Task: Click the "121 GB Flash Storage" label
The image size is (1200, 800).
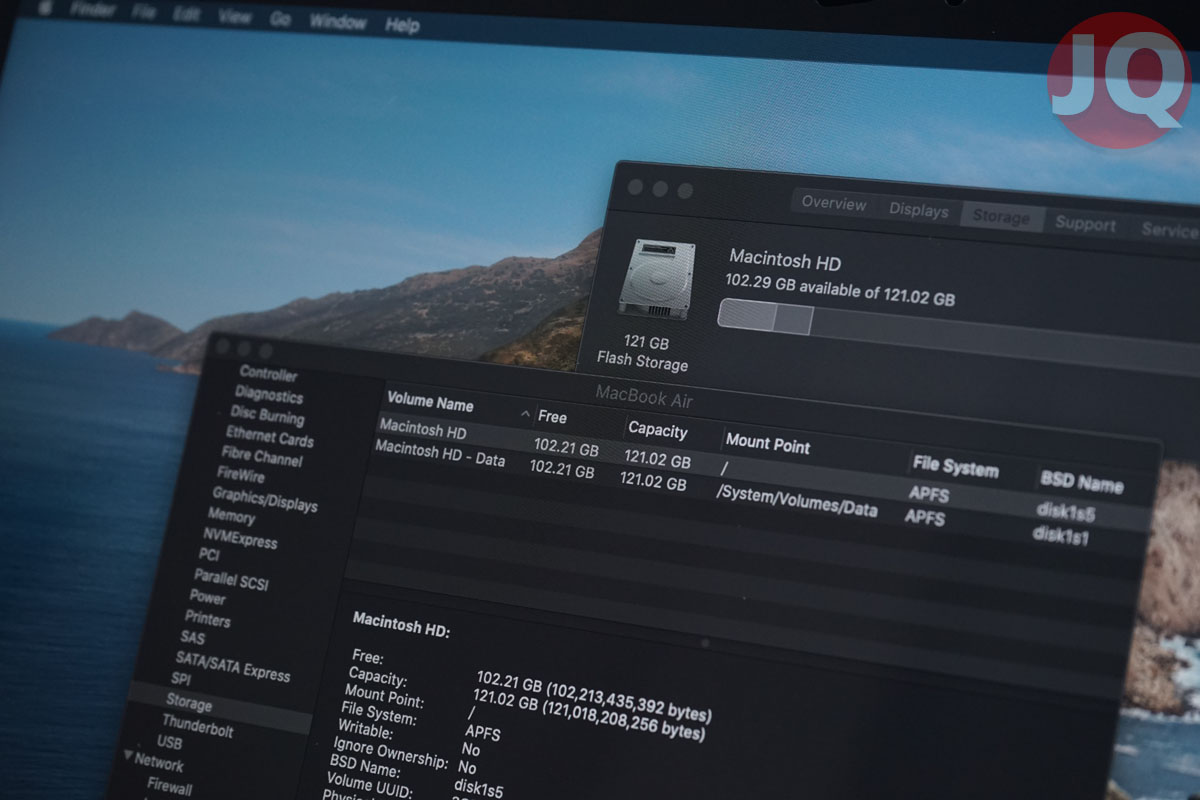Action: (x=642, y=353)
